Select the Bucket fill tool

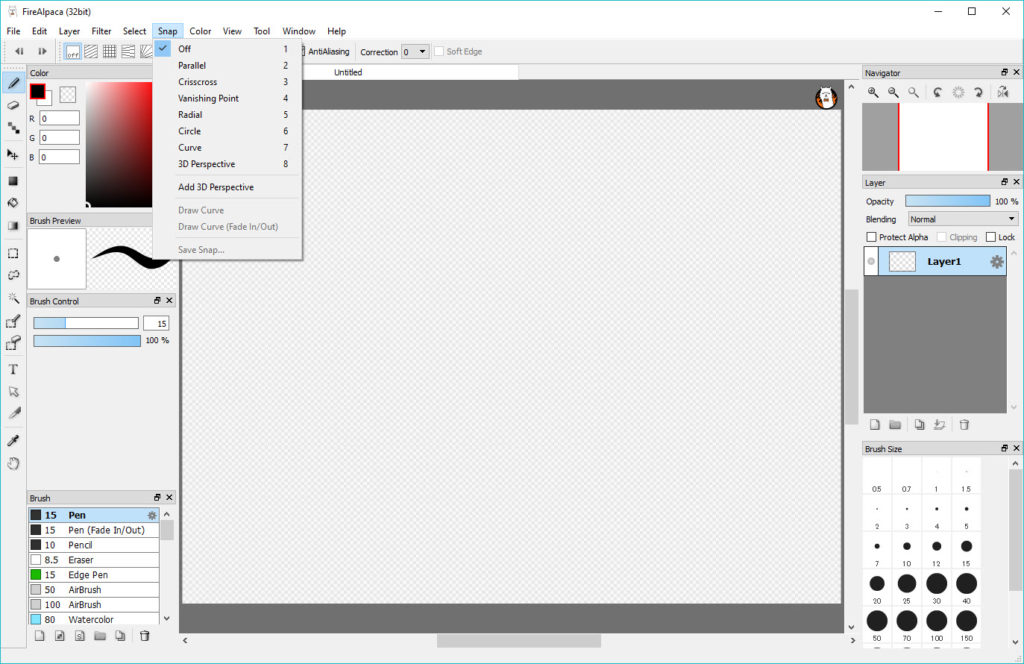point(13,203)
